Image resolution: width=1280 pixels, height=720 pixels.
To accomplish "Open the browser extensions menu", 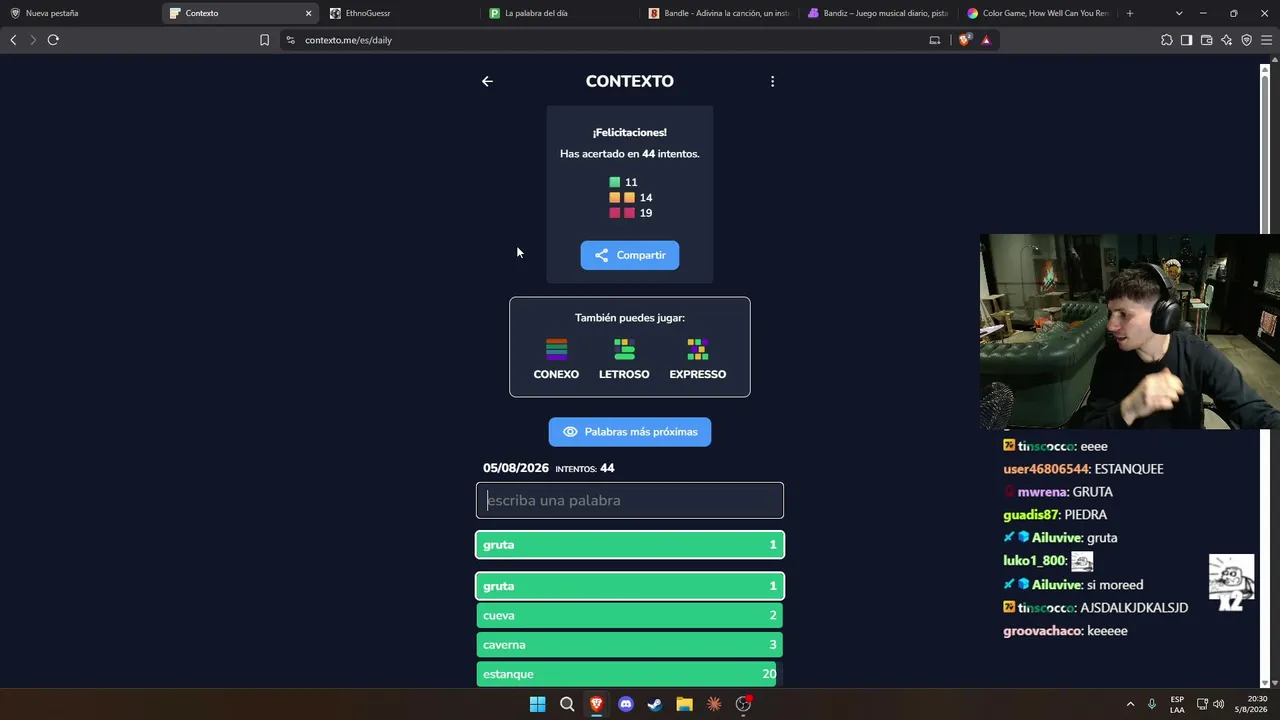I will point(1166,40).
